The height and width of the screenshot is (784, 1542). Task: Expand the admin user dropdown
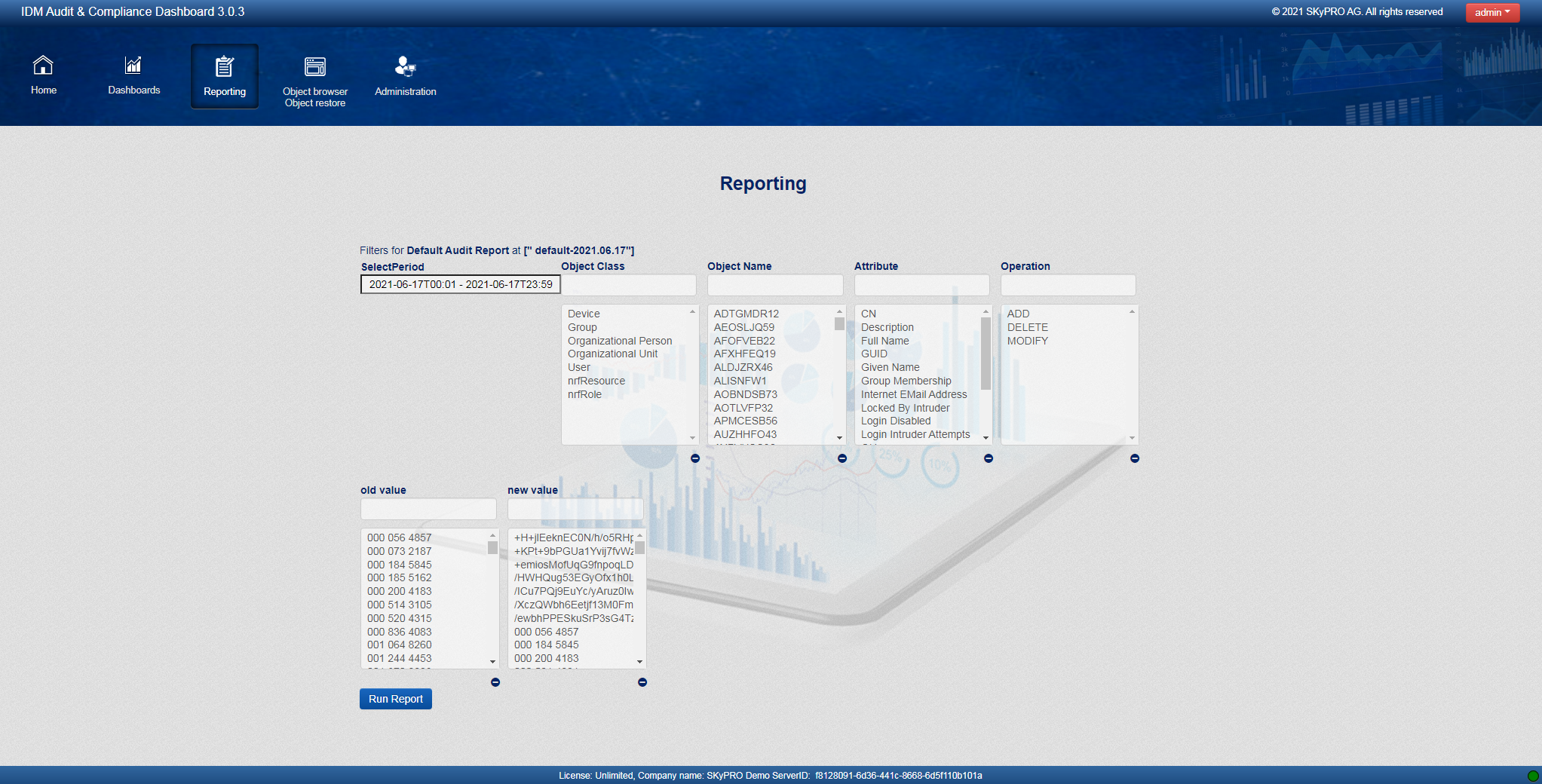point(1491,12)
